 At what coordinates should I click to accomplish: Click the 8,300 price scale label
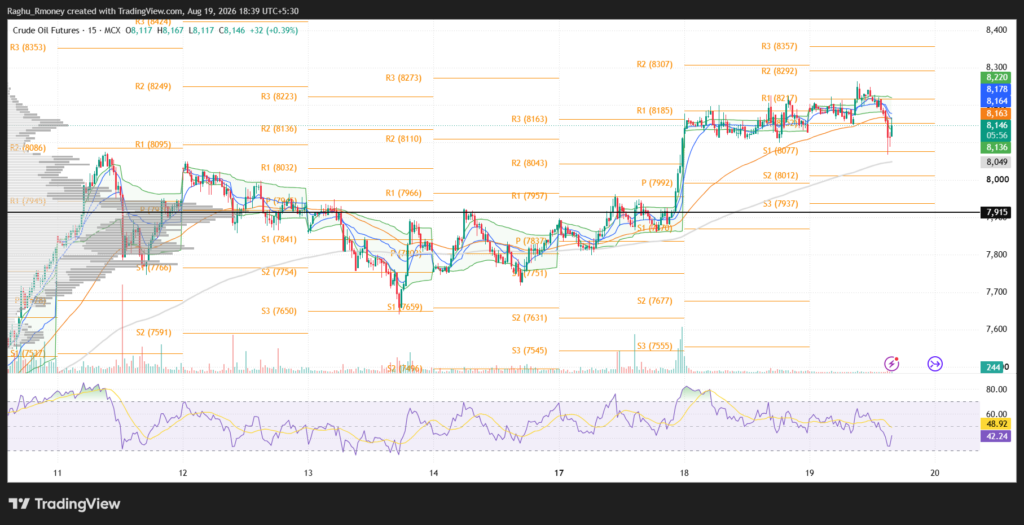(996, 67)
